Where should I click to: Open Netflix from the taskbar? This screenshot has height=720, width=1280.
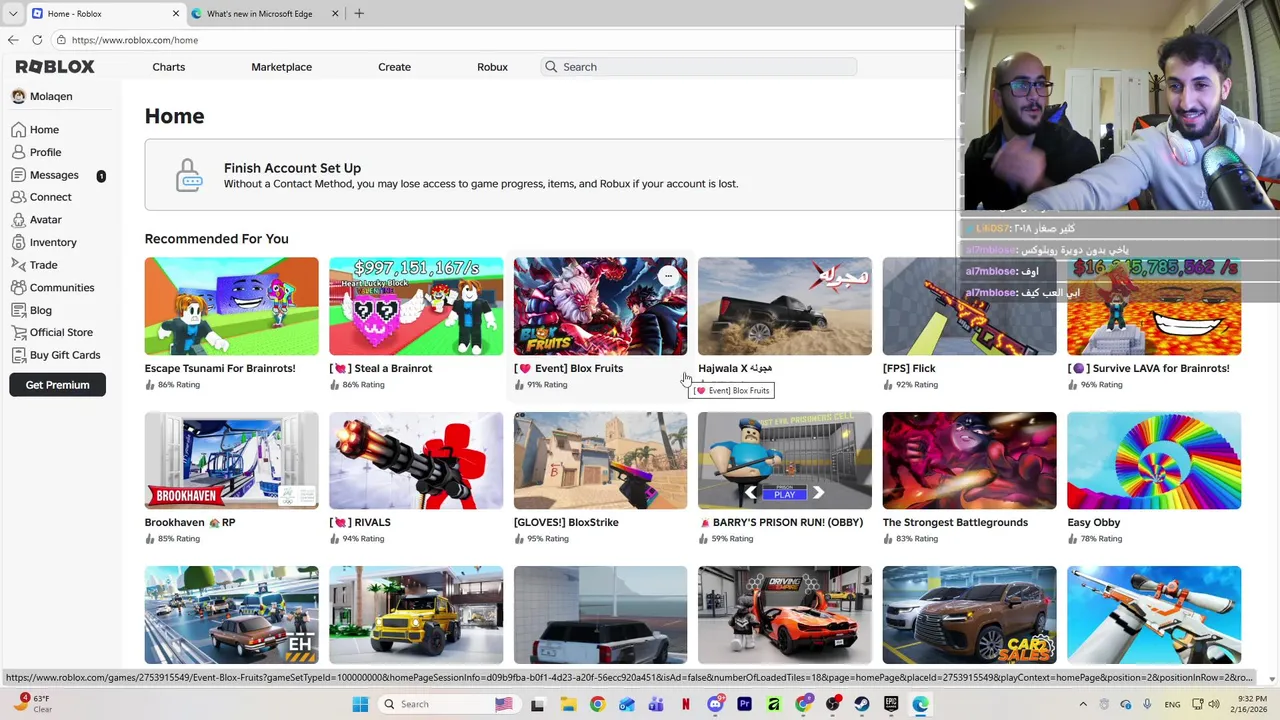coord(686,704)
